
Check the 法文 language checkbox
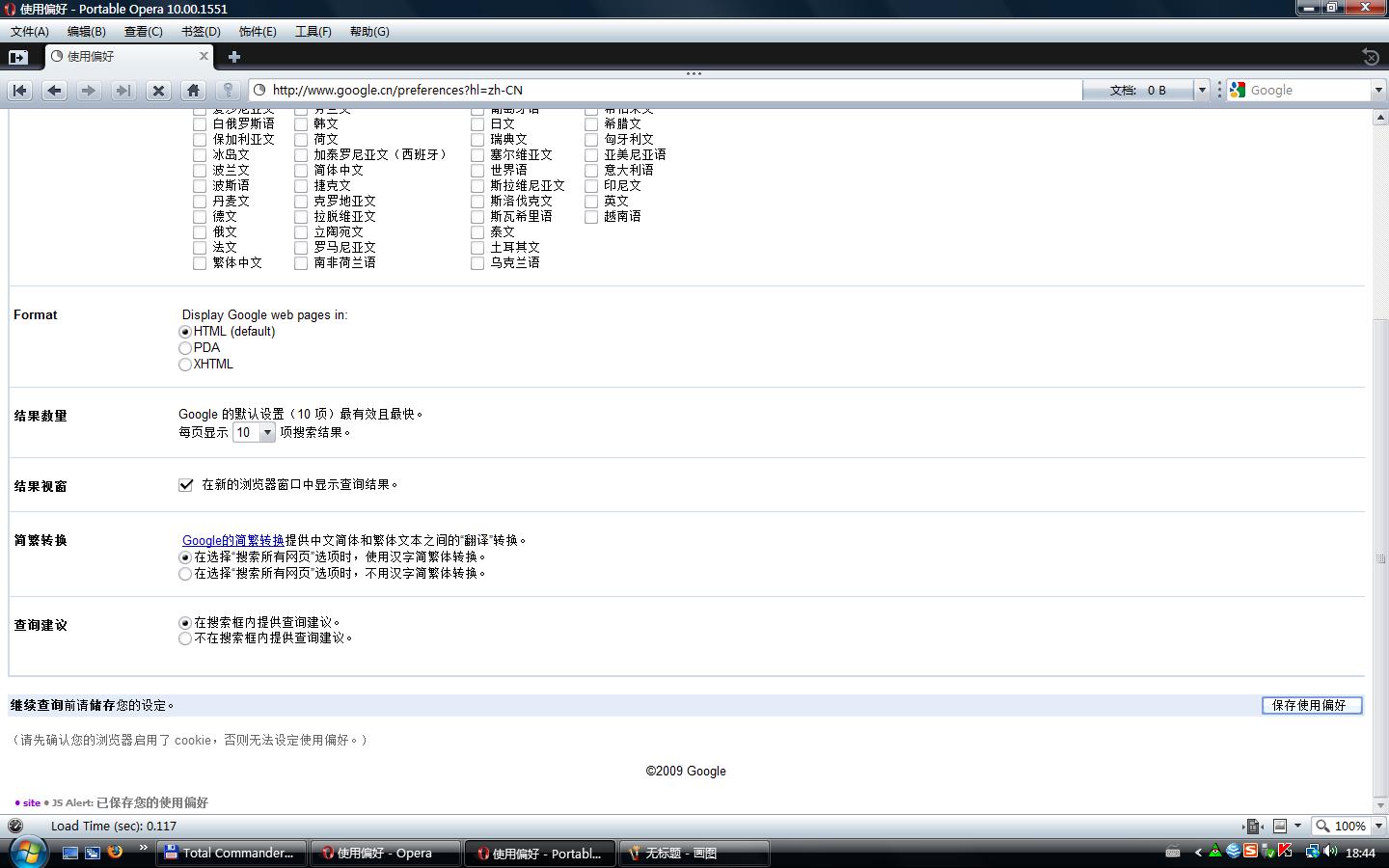coord(200,247)
